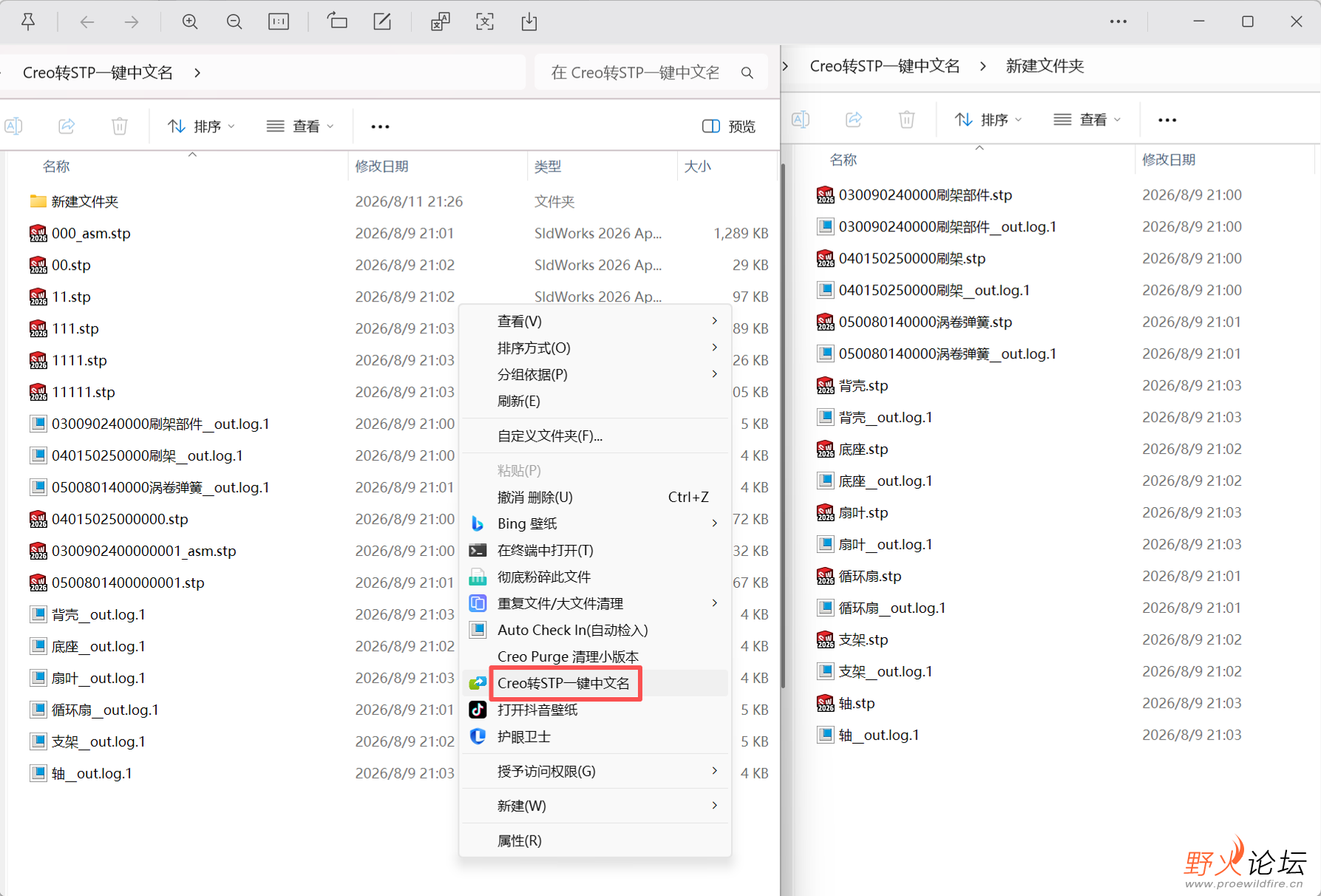This screenshot has width=1321, height=896.
Task: Select Creo Purge 清理小版本 entry
Action: (x=595, y=656)
